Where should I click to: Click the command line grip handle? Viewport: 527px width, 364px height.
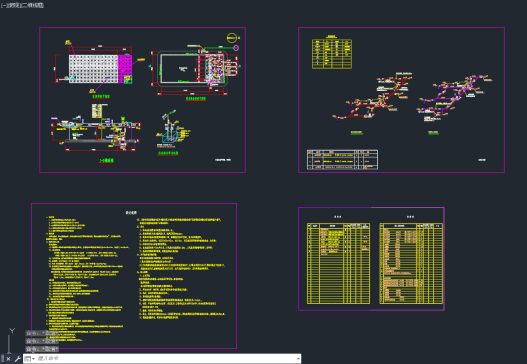(x=2, y=359)
